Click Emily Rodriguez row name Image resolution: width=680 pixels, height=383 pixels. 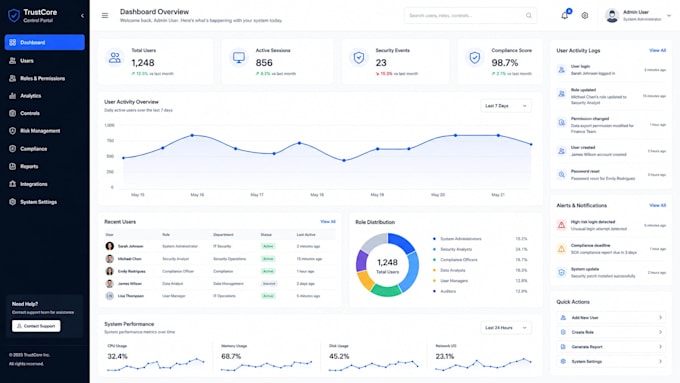point(132,272)
